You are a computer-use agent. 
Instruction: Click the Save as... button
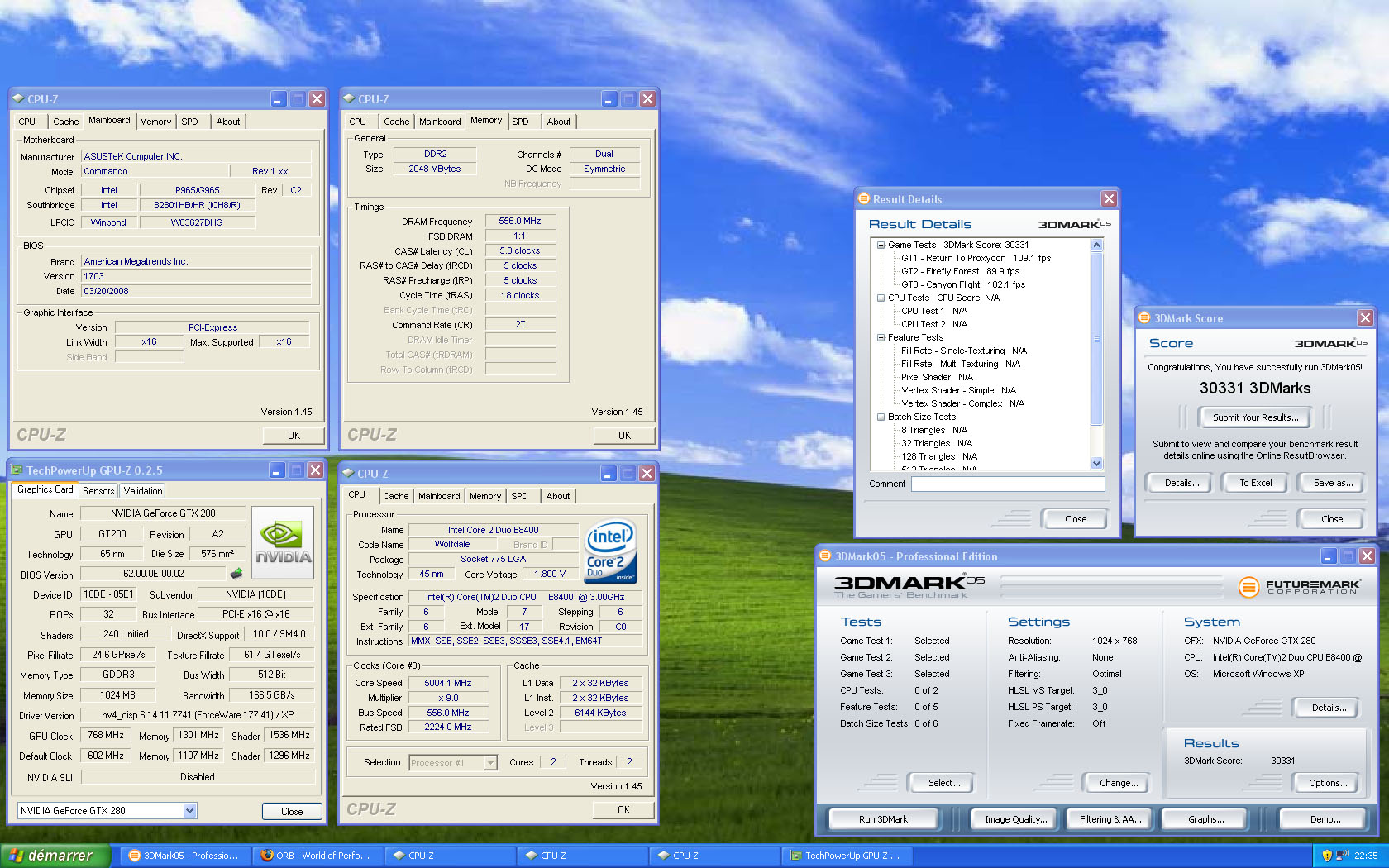click(1333, 483)
